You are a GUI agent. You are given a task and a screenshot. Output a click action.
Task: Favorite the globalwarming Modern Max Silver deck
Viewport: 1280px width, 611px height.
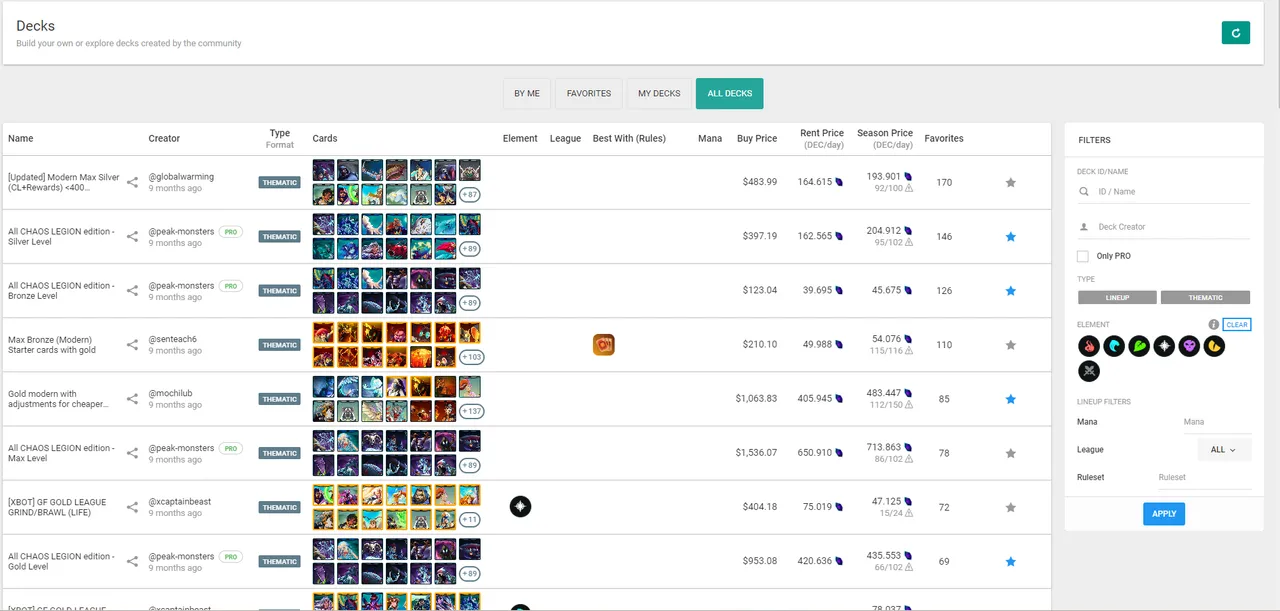[1010, 183]
